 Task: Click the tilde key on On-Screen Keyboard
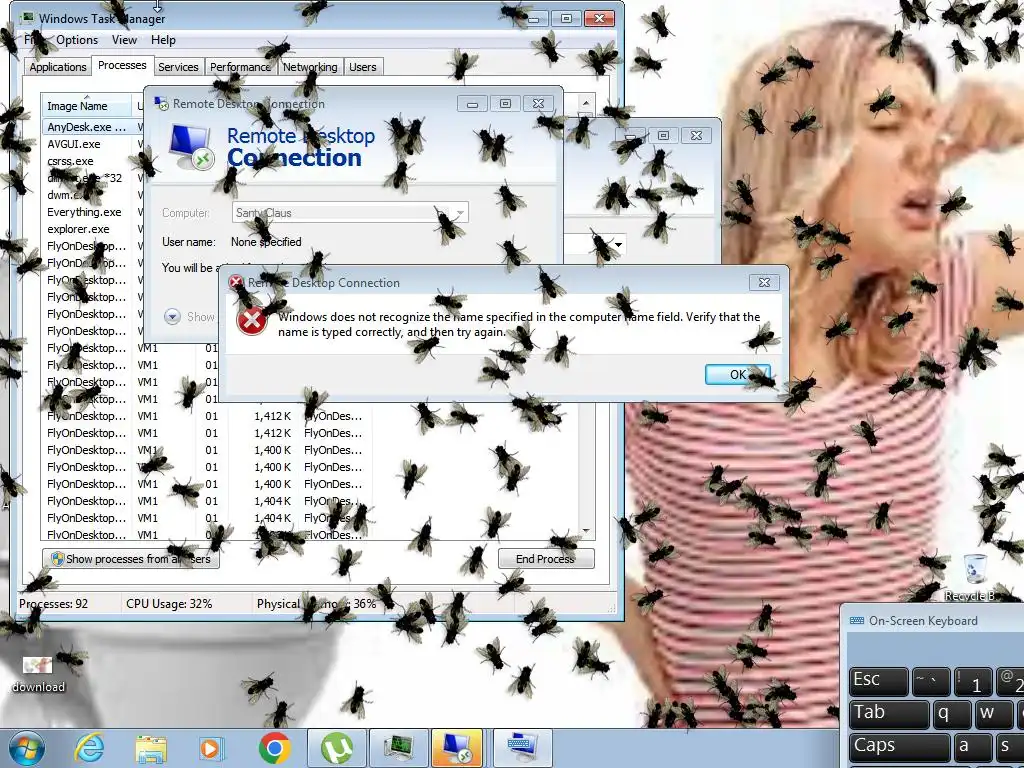[931, 681]
